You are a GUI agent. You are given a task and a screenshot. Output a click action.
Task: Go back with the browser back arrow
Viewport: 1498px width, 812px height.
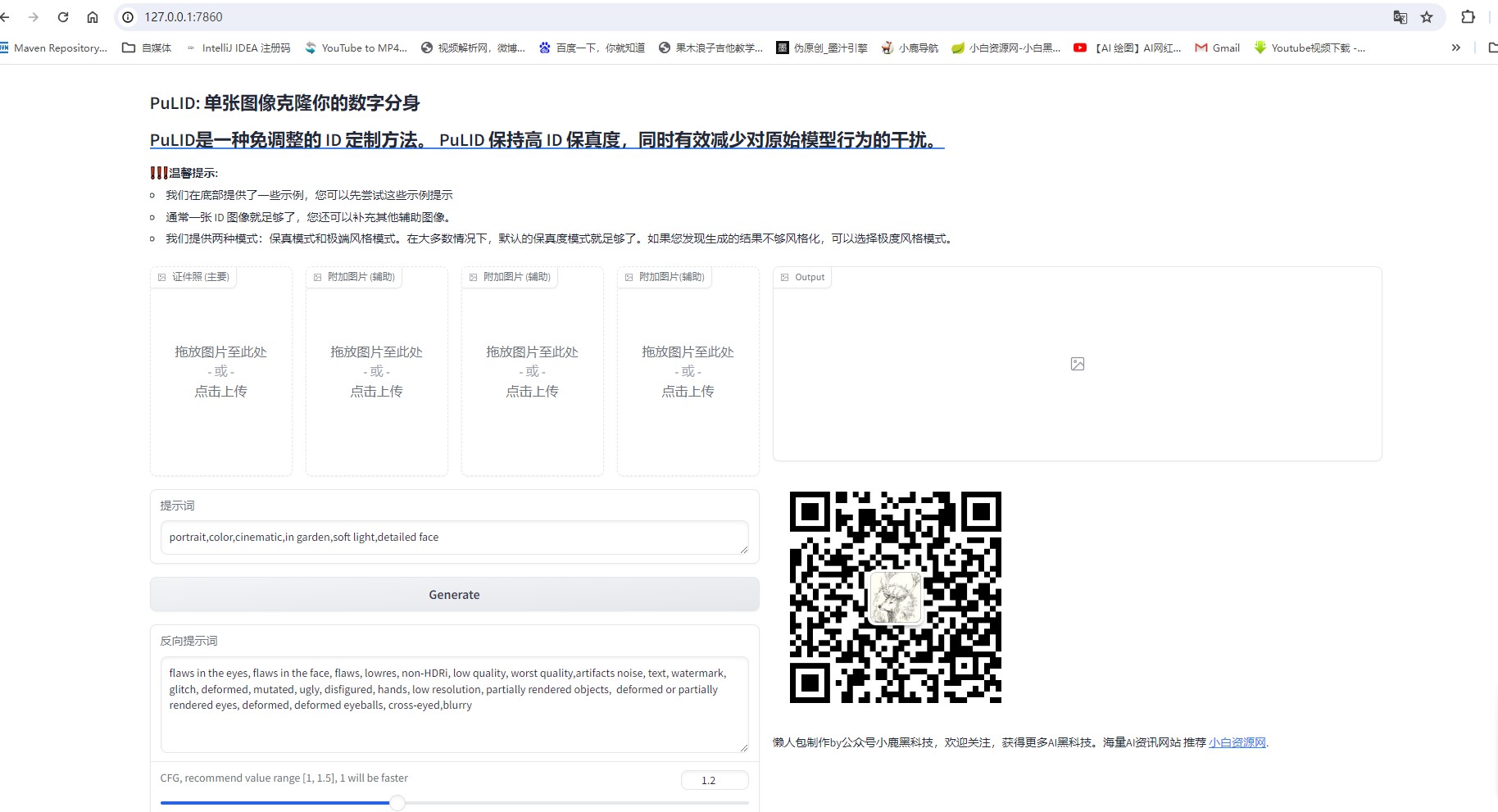7,17
